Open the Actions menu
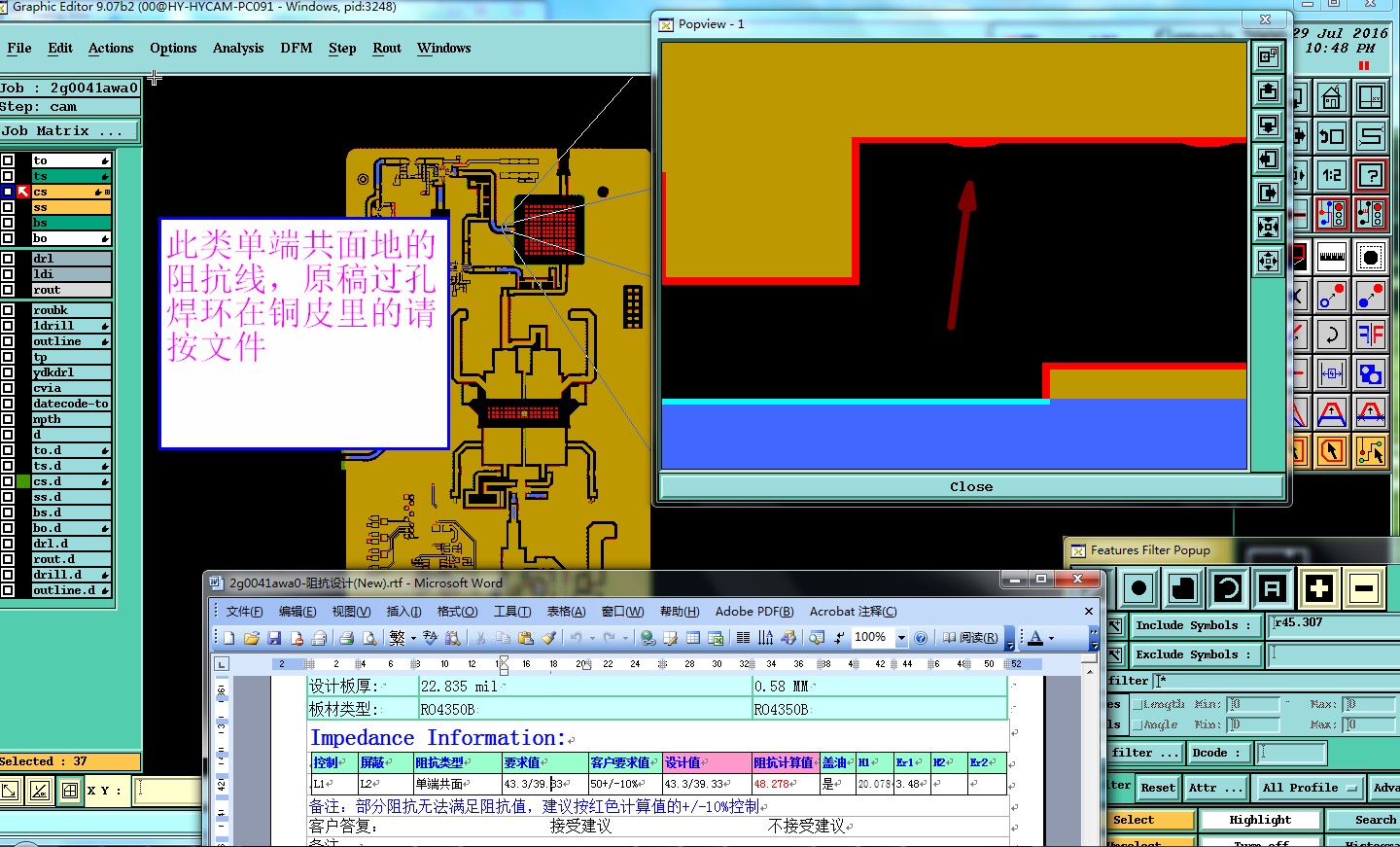 pos(111,48)
